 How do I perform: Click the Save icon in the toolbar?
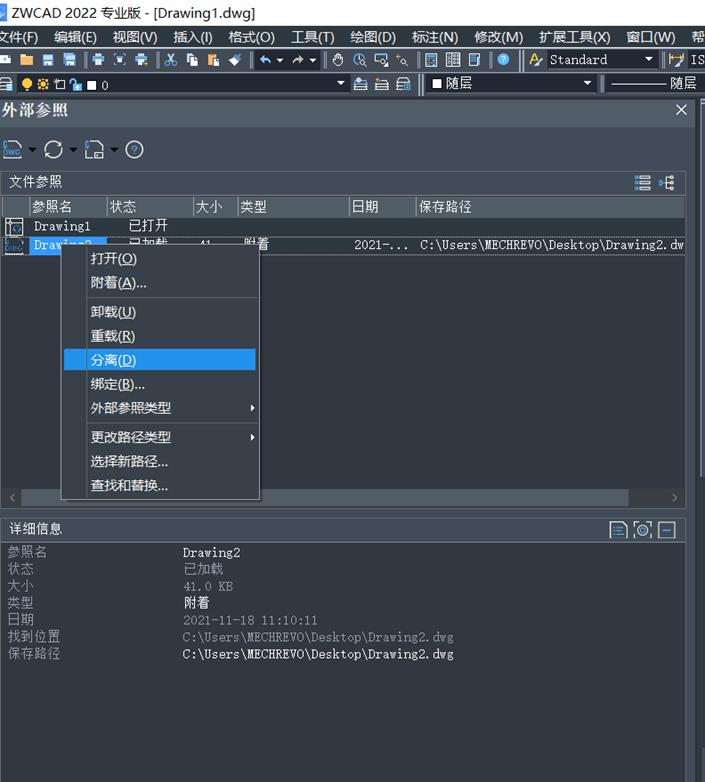click(x=48, y=60)
